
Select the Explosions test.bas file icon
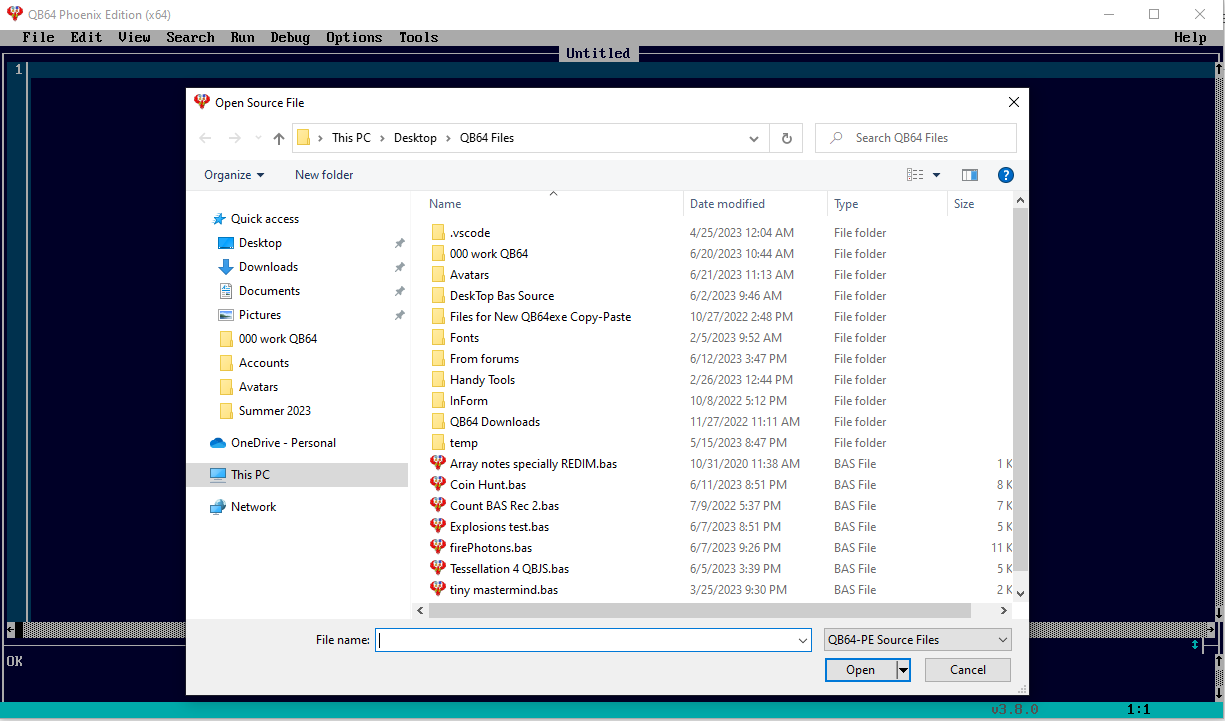click(x=438, y=527)
